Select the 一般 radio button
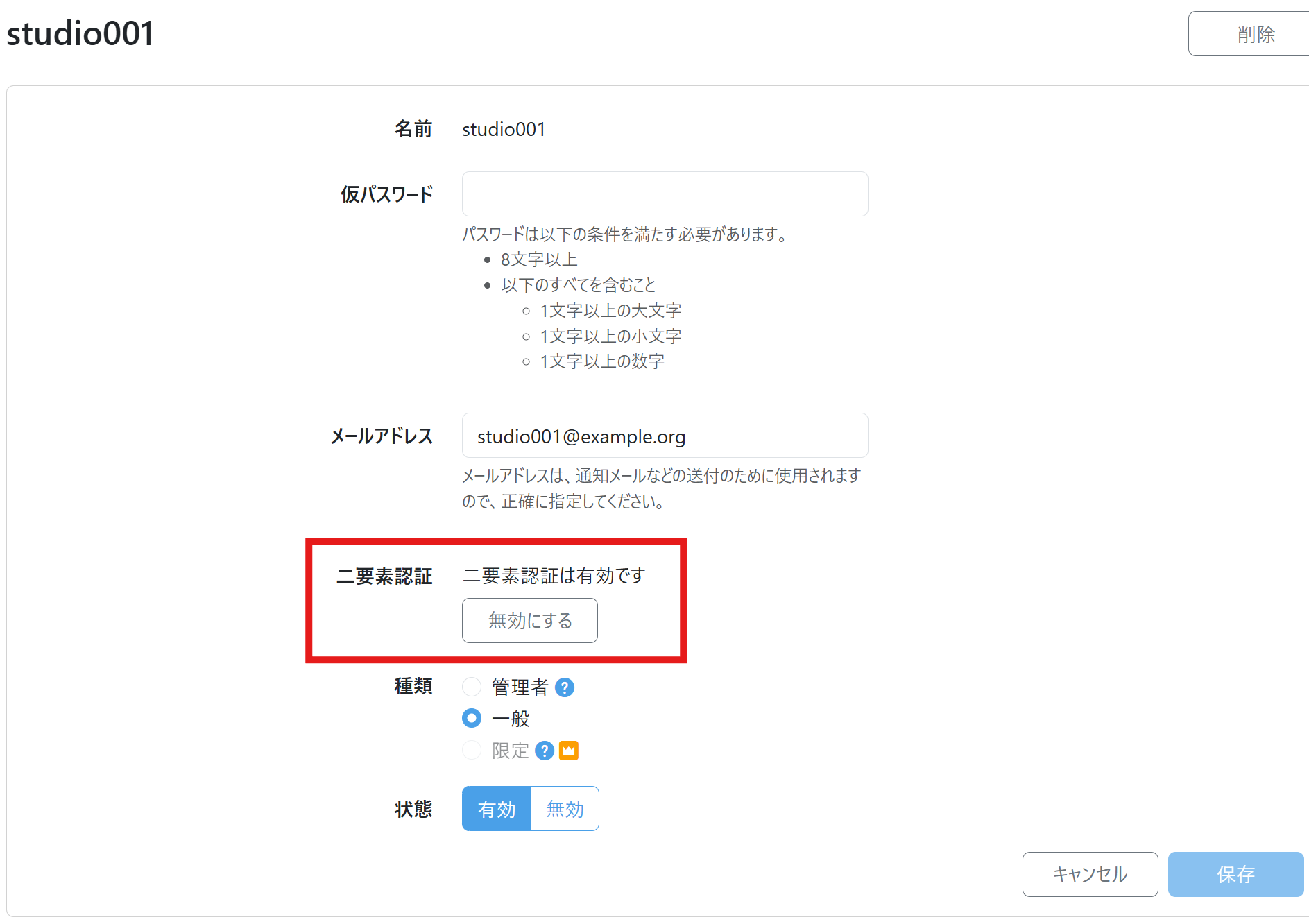1309x924 pixels. point(472,718)
